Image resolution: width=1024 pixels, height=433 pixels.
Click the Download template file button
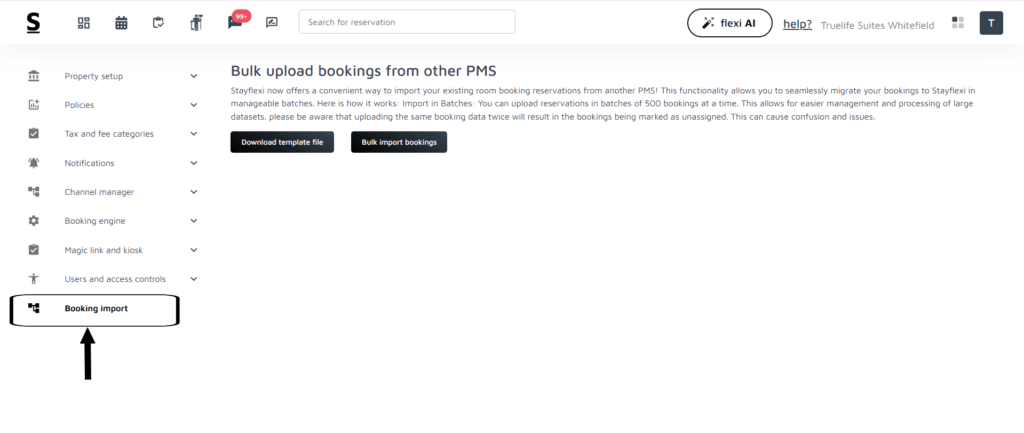point(282,143)
